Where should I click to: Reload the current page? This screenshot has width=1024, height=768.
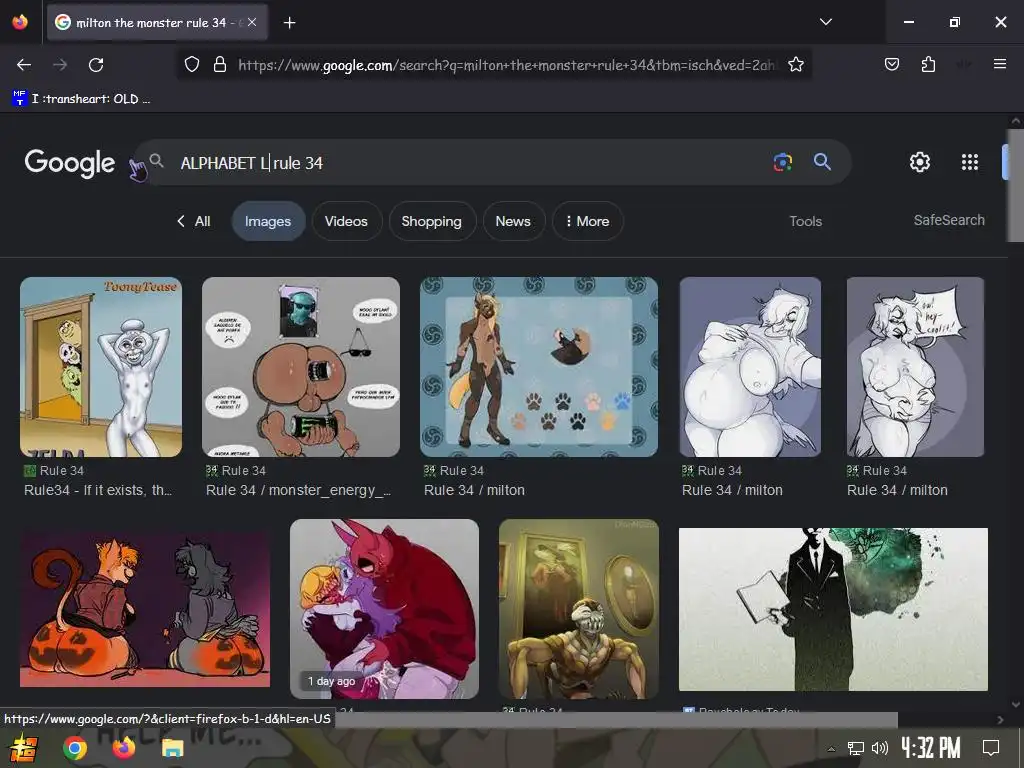pos(96,65)
